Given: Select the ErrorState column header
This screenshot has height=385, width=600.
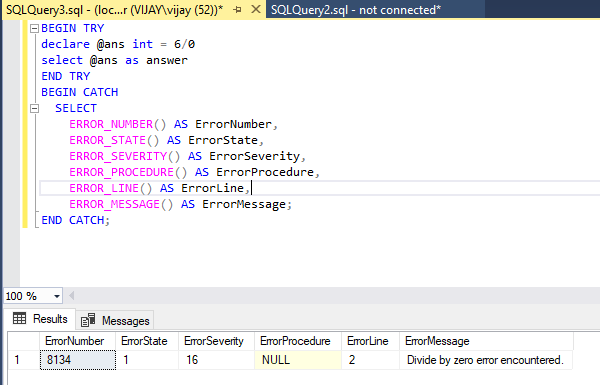Looking at the screenshot, I should (x=147, y=341).
